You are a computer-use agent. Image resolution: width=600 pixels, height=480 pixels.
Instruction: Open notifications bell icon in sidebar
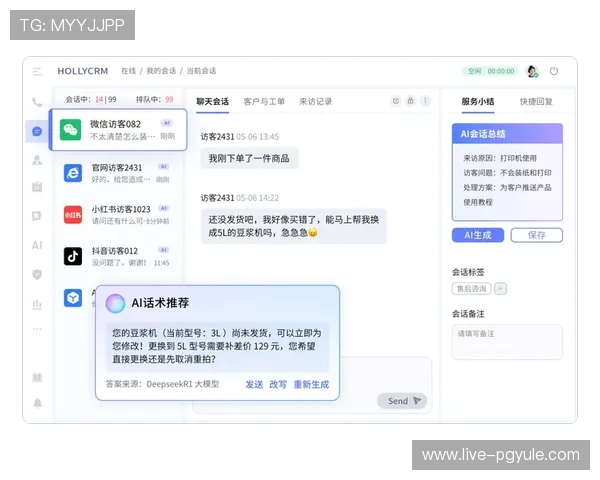pos(38,403)
